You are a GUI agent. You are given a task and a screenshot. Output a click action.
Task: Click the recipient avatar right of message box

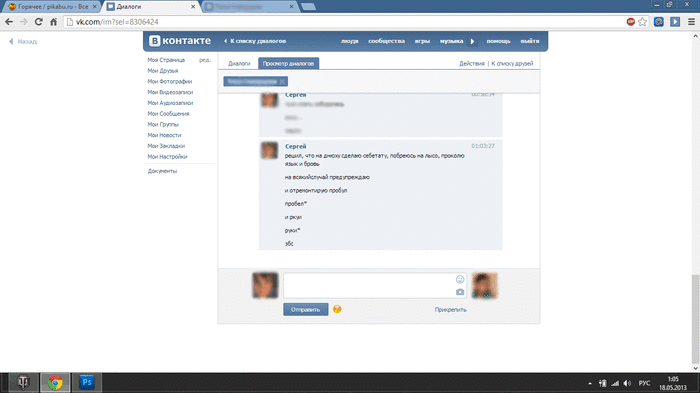[484, 285]
